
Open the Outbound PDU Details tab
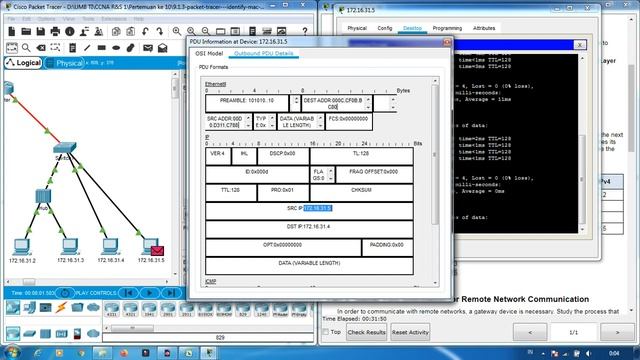point(264,53)
